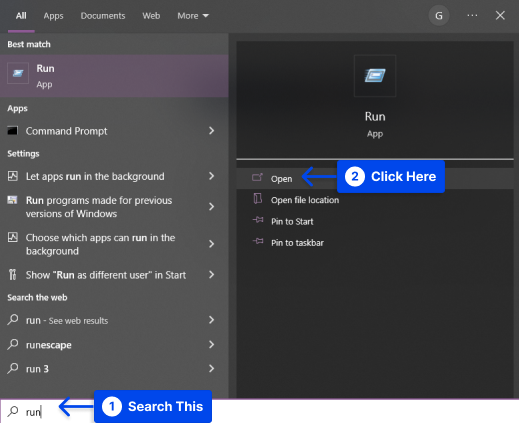Click the Run app icon in Best match
The width and height of the screenshot is (519, 423).
18,73
